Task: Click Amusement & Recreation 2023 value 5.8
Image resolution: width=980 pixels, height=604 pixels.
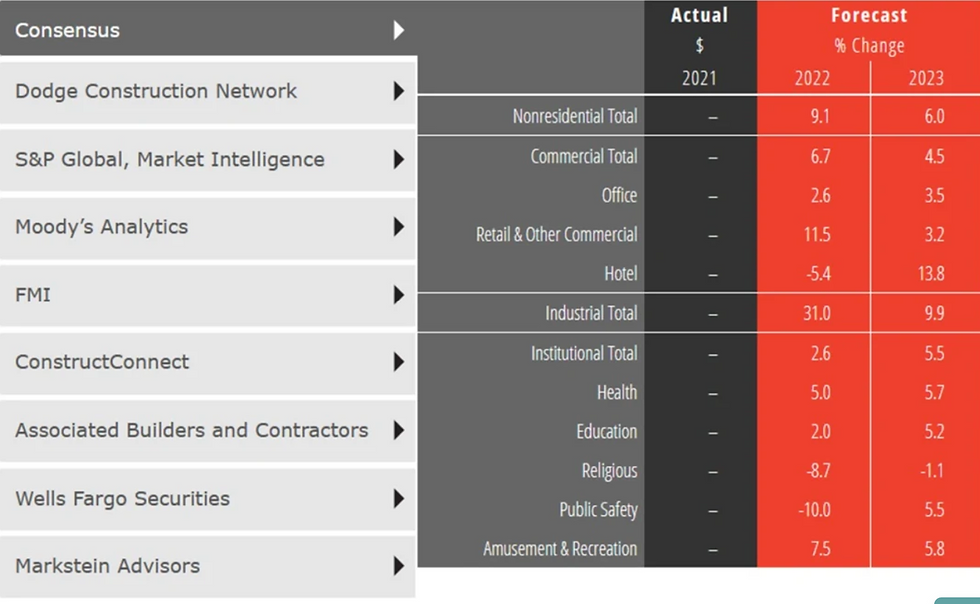Action: [x=934, y=549]
